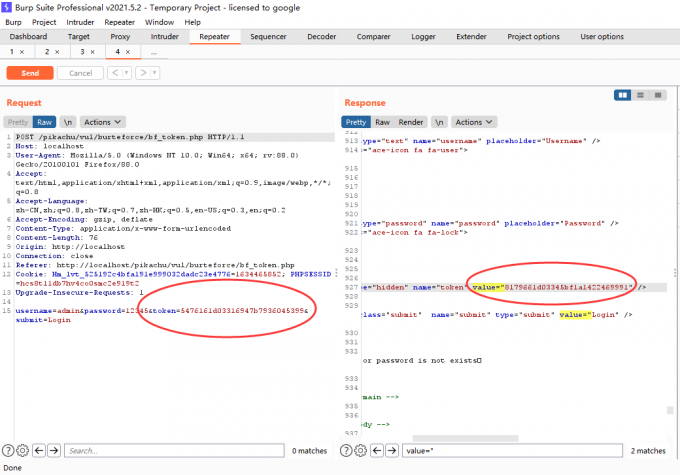
Task: Close Repeater tab 2
Action: point(57,52)
